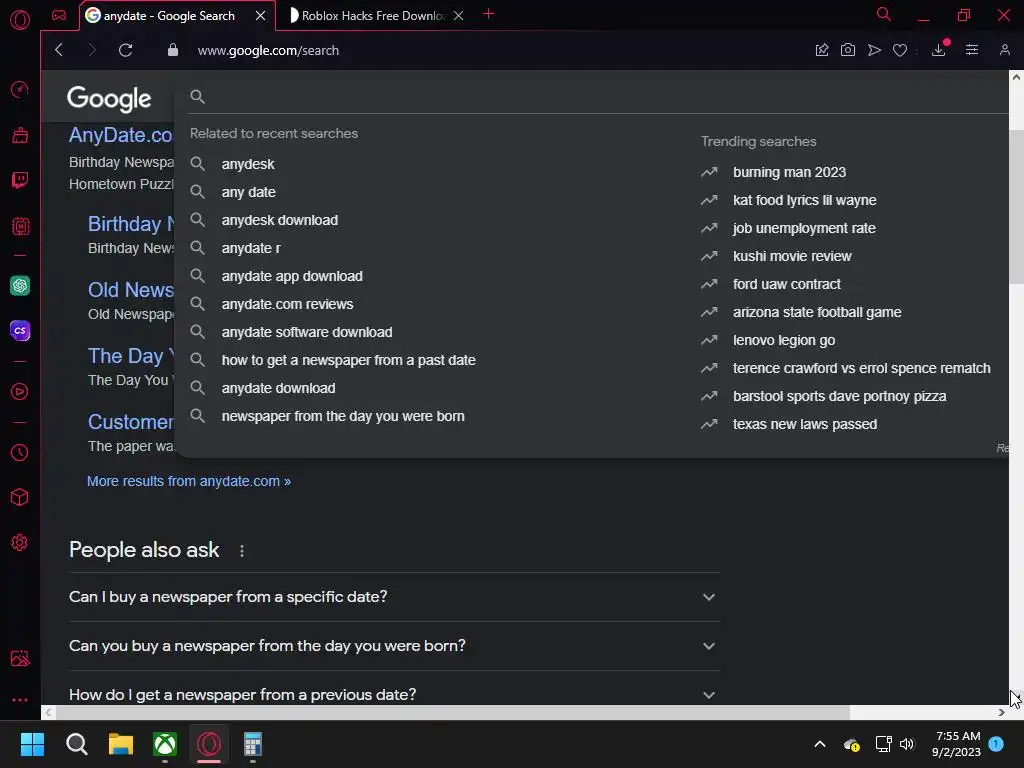Open the Player icon in sidebar

click(20, 391)
